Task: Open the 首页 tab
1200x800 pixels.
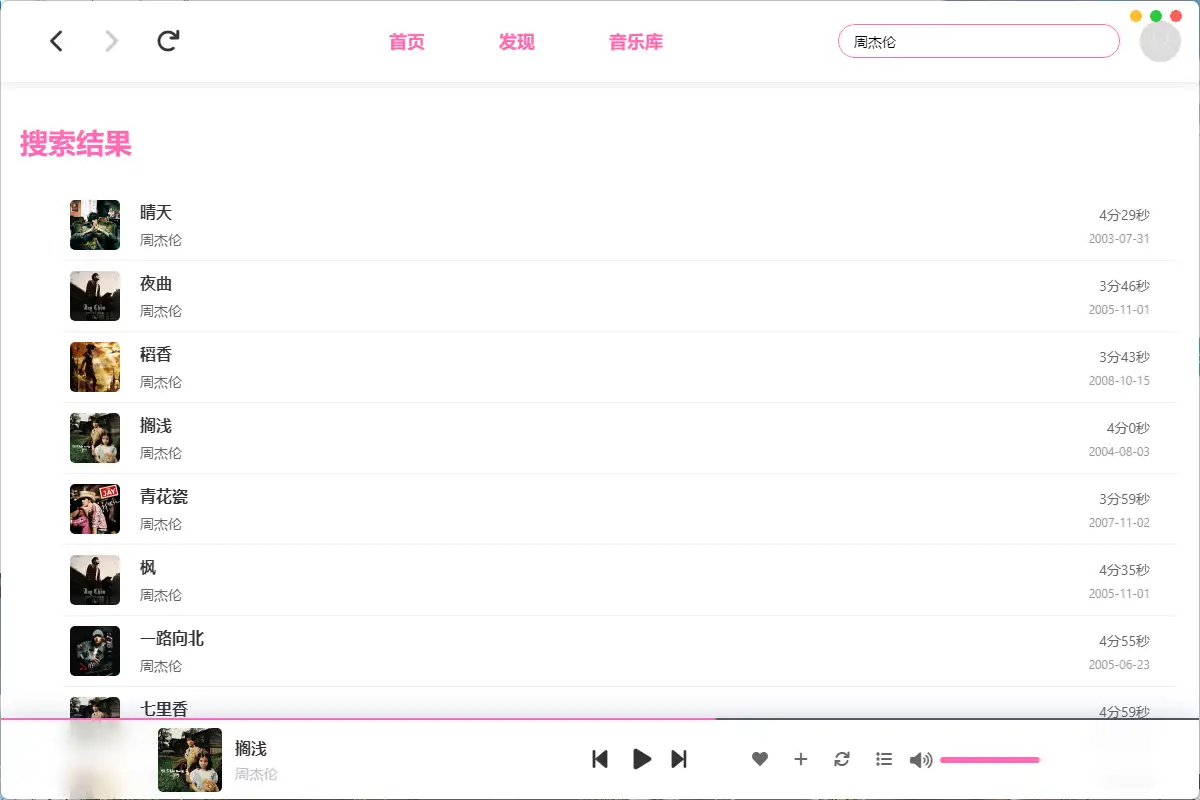Action: (x=407, y=42)
